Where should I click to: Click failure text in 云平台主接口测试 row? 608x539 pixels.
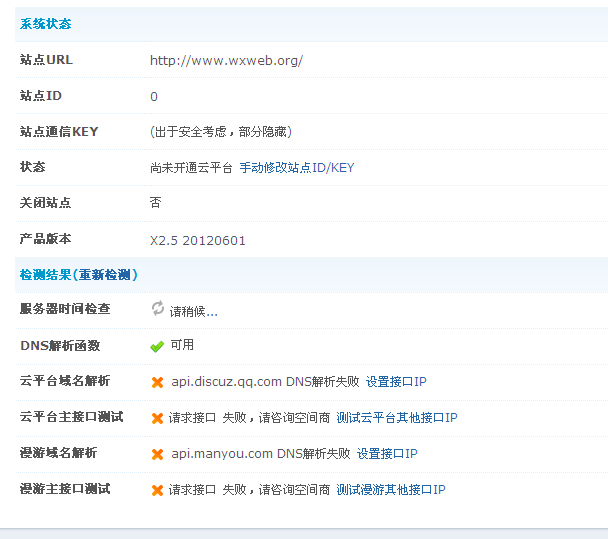tap(249, 418)
